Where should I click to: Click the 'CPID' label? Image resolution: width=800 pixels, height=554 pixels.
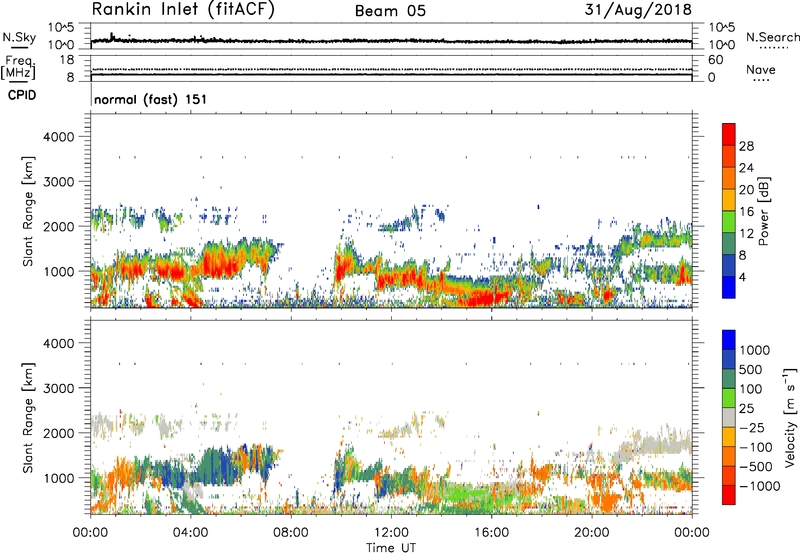point(22,95)
